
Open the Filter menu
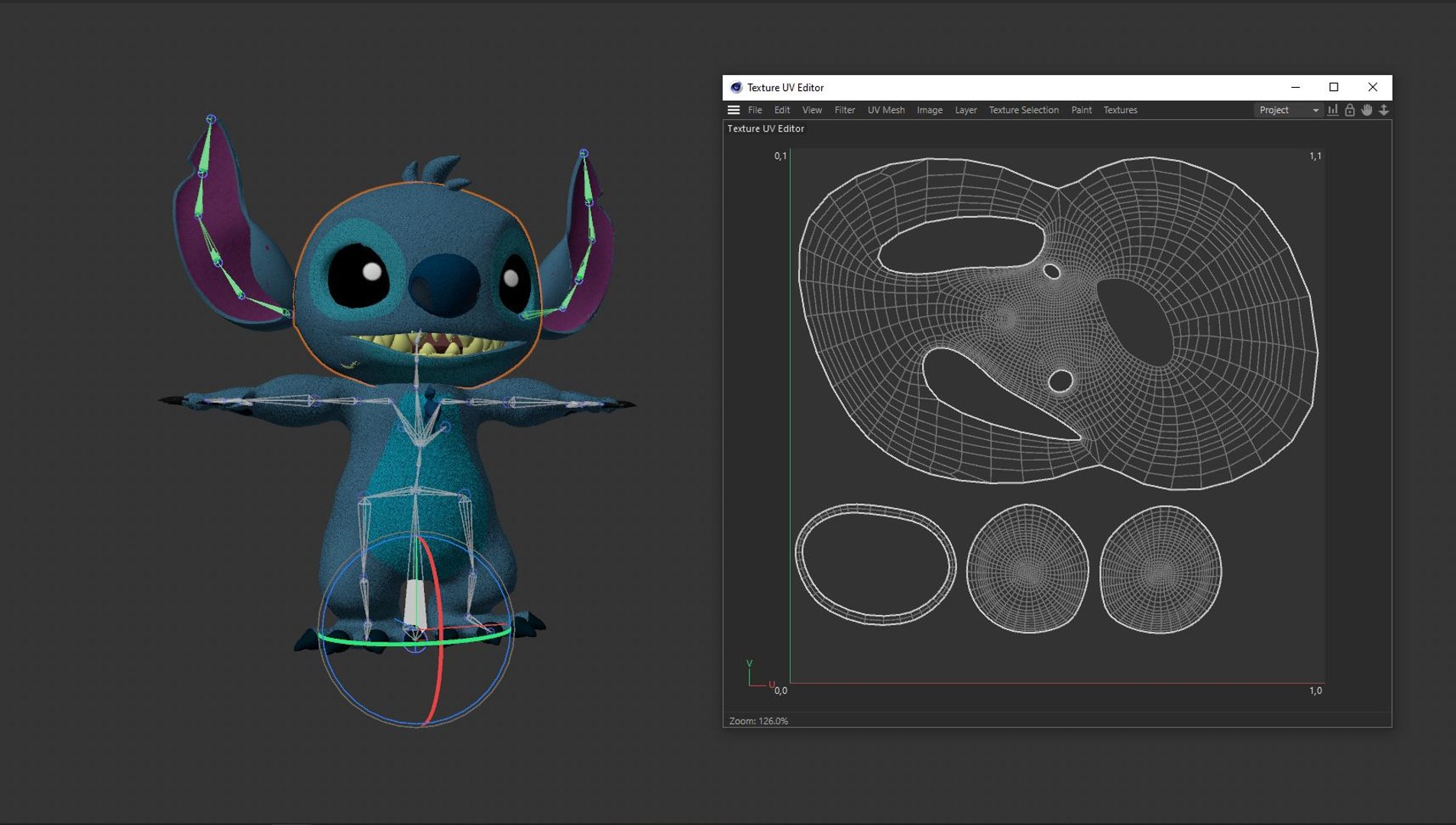tap(844, 110)
